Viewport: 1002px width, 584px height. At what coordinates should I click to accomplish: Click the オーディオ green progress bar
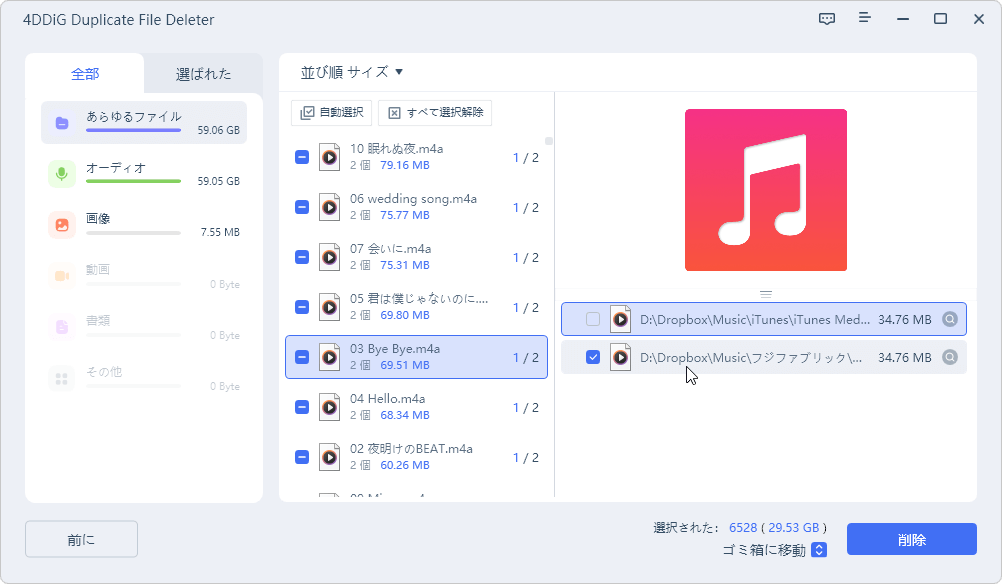pyautogui.click(x=134, y=181)
